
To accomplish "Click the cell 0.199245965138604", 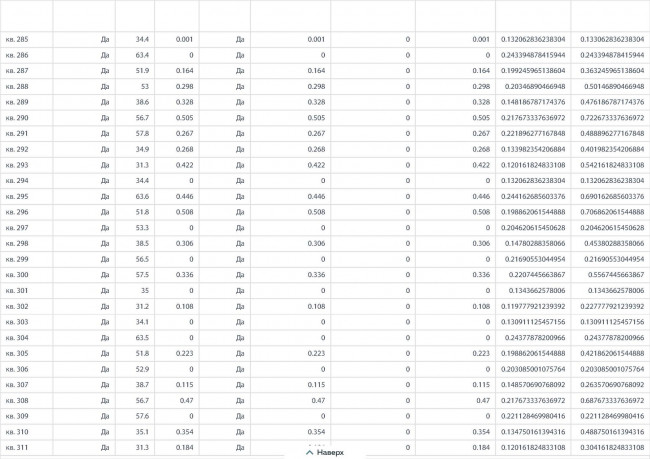I will click(x=533, y=70).
